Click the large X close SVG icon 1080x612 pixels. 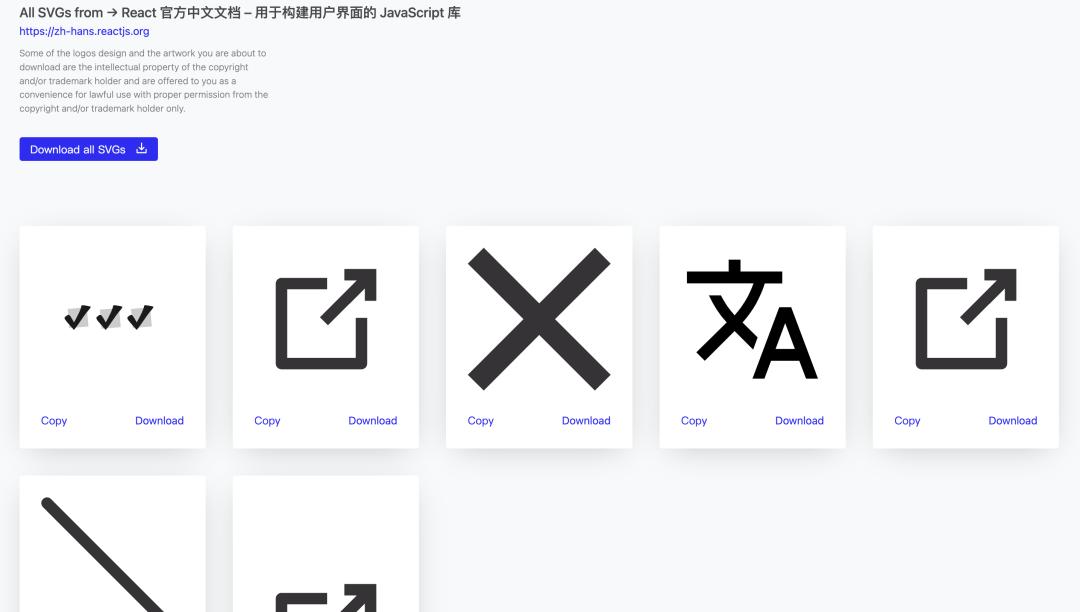(x=538, y=318)
